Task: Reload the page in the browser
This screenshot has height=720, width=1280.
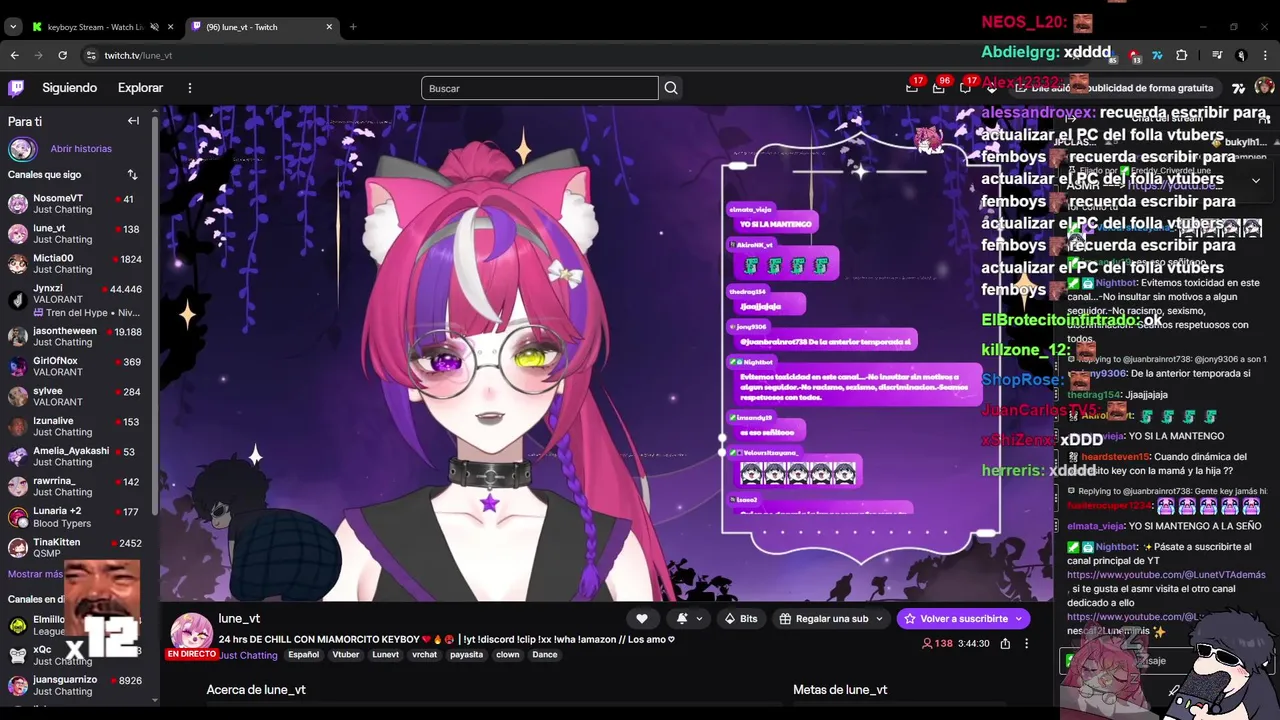Action: 62,55
